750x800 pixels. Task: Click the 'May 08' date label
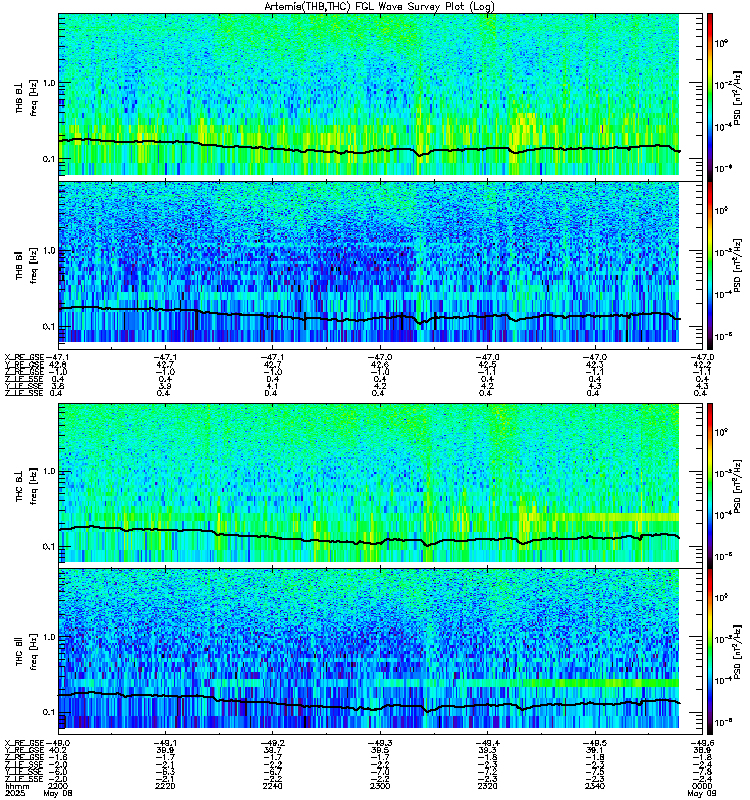58,793
